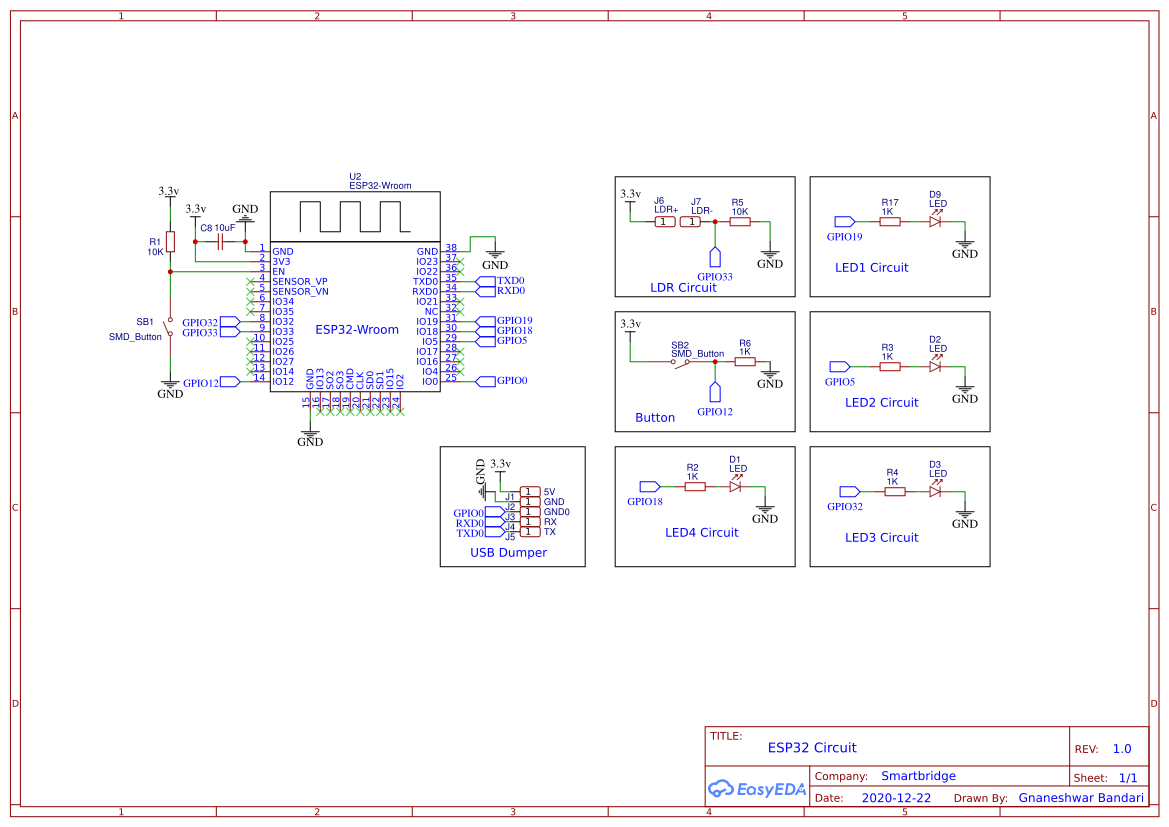Click the LED symbol D9
This screenshot has height=827, width=1169.
(936, 222)
